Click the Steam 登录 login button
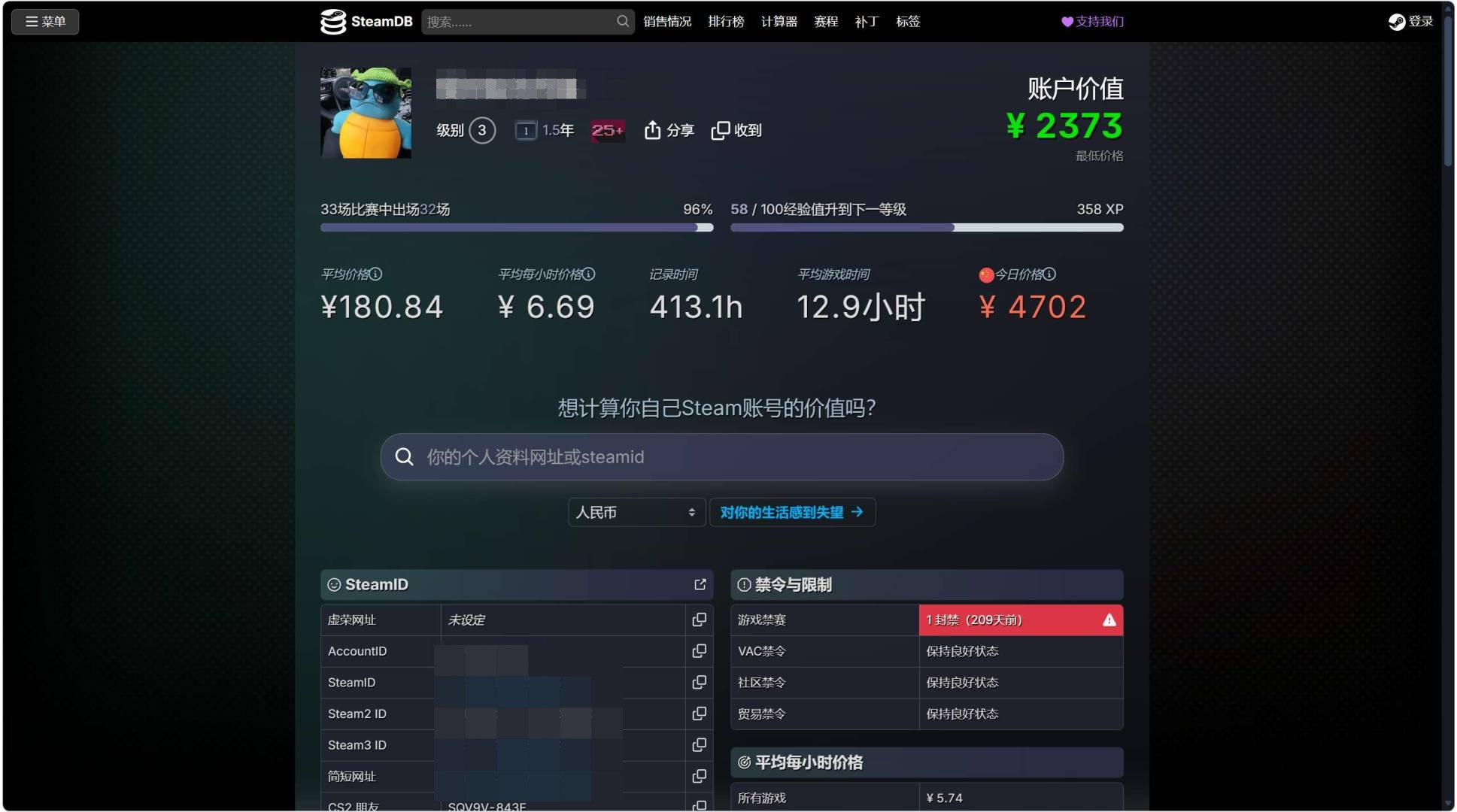 click(x=1411, y=22)
